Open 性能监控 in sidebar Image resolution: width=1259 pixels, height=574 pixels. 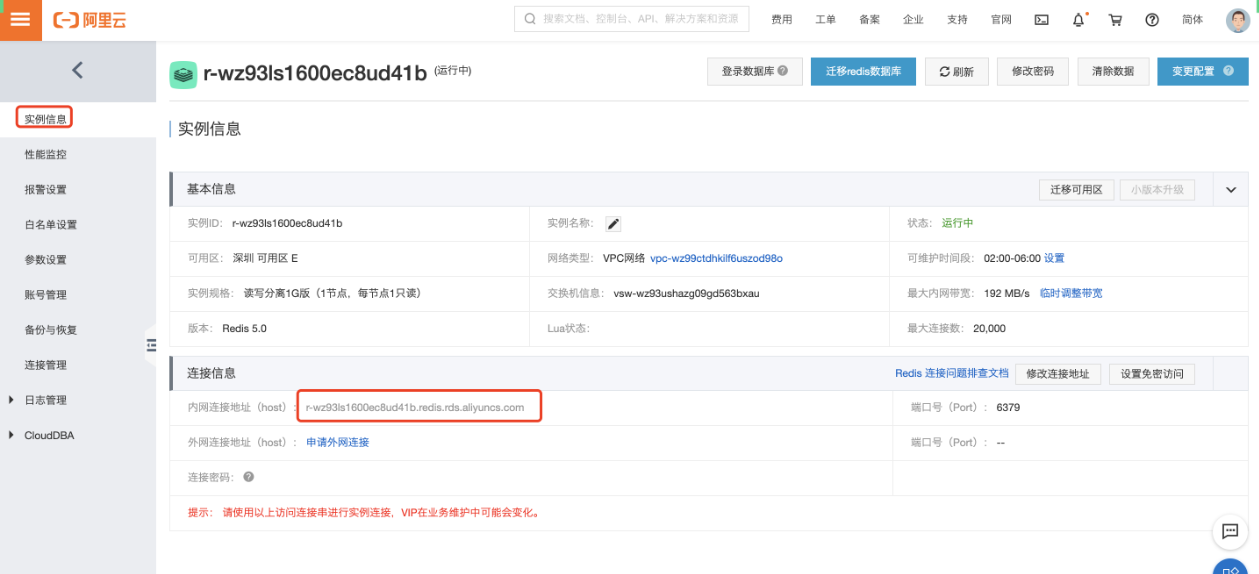tap(46, 155)
